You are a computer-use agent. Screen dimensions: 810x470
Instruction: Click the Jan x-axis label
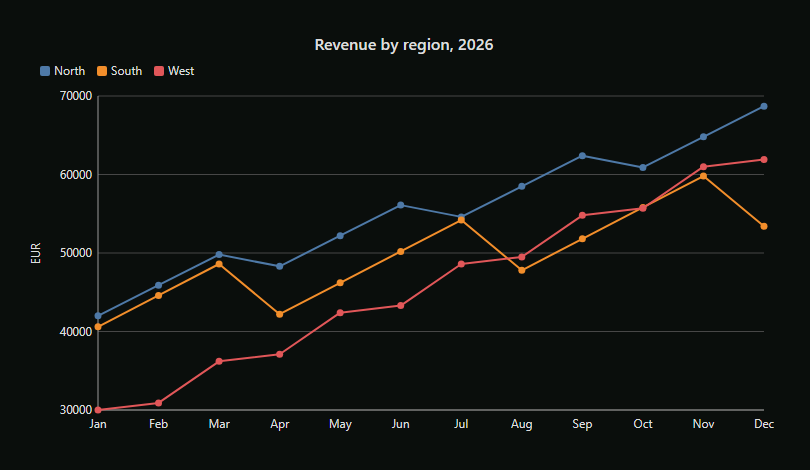[98, 424]
